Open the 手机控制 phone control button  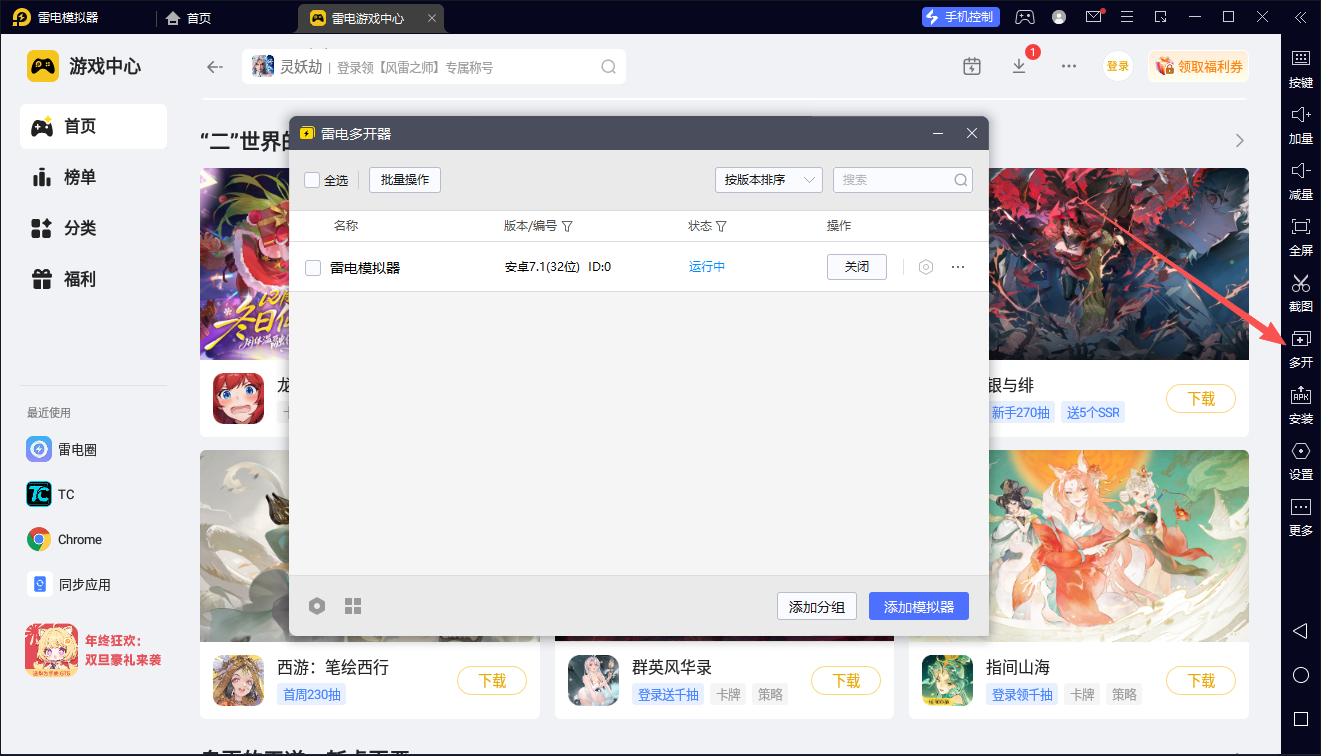tap(960, 17)
